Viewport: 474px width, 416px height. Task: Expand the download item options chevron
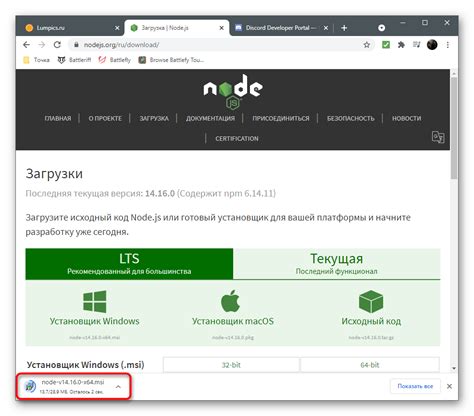click(118, 387)
